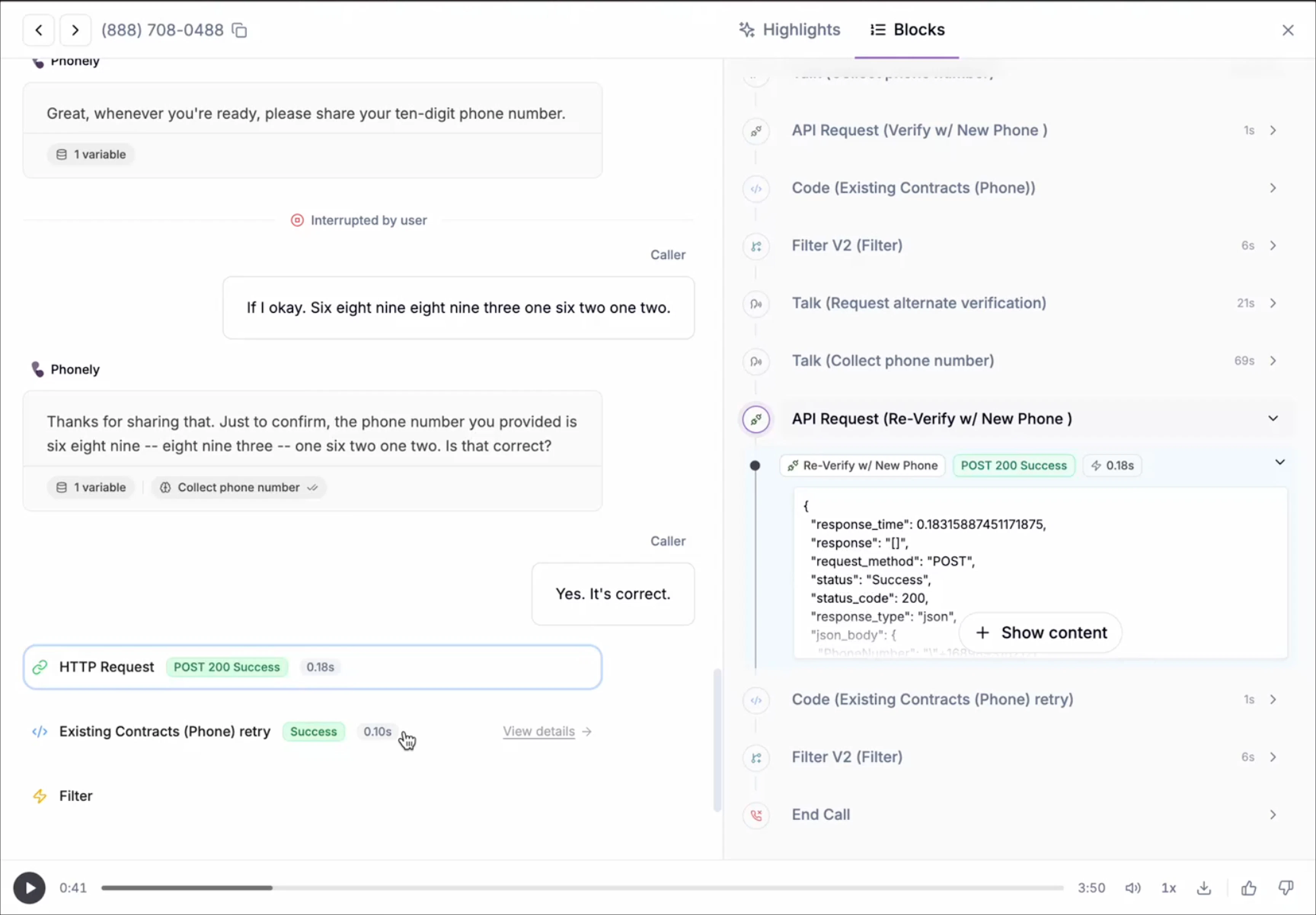Click the thumbs down feedback icon
The width and height of the screenshot is (1316, 915).
[x=1286, y=888]
